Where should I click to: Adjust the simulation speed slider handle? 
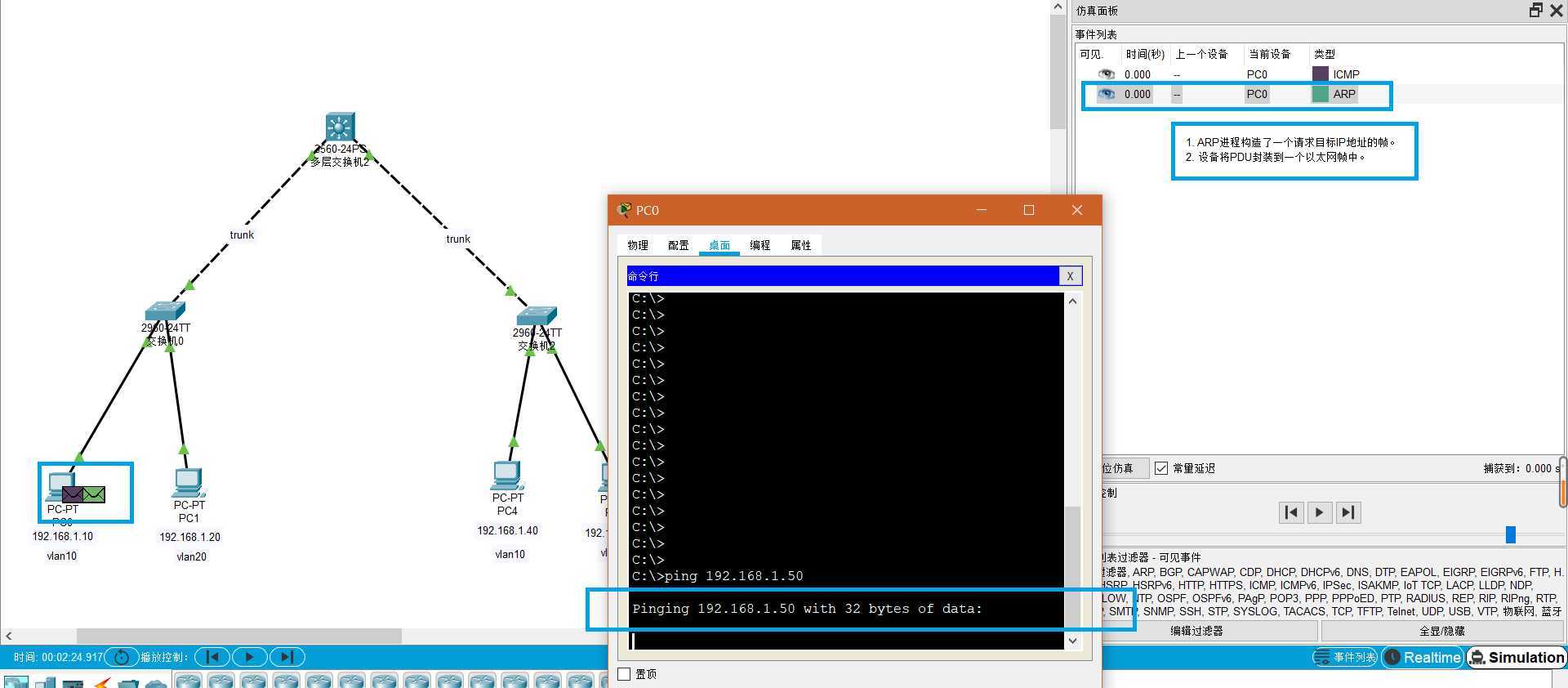[1510, 534]
